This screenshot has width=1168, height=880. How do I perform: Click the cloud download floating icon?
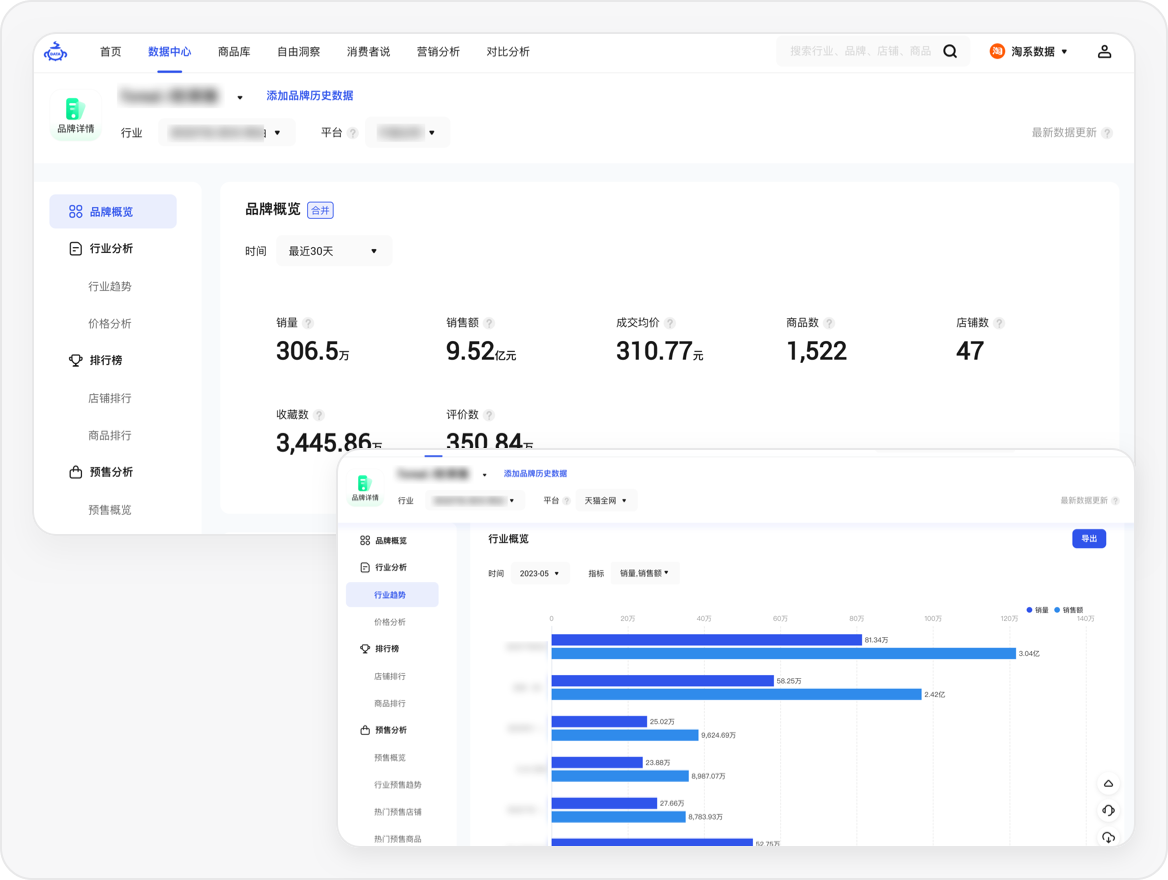1108,837
